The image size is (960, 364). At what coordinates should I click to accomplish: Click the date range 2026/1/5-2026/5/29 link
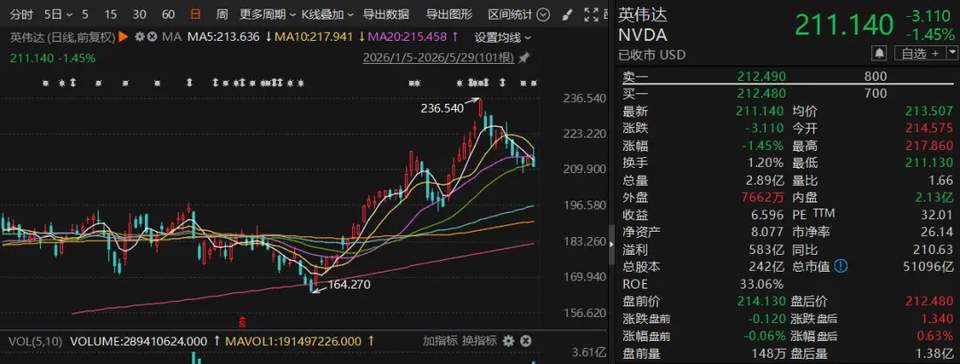pos(439,58)
